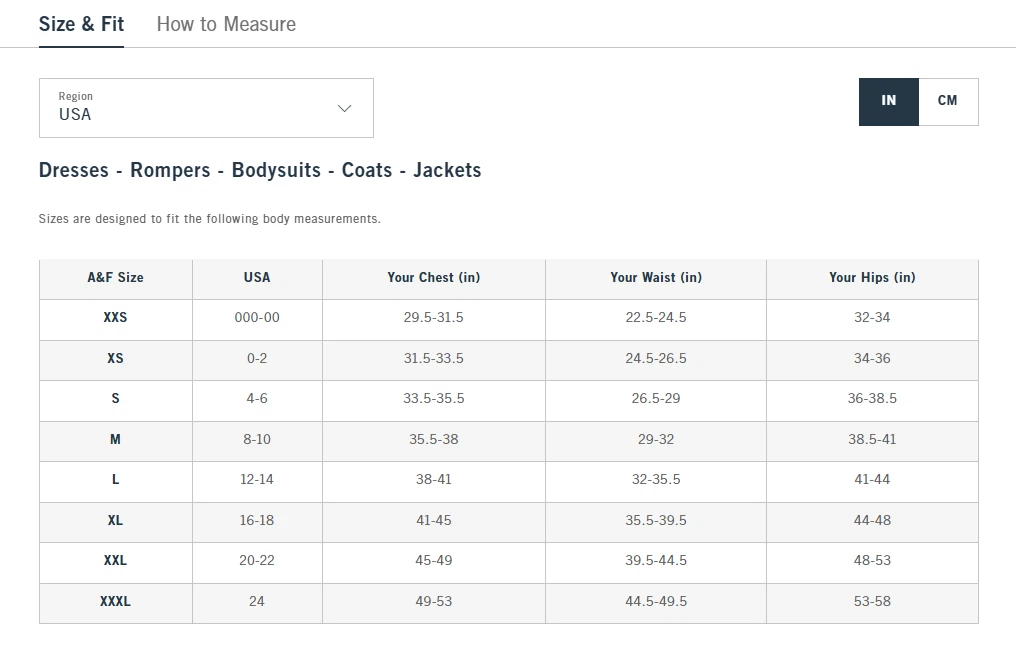The height and width of the screenshot is (649, 1016).
Task: Click the 000-00 USA size cell
Action: tap(257, 317)
